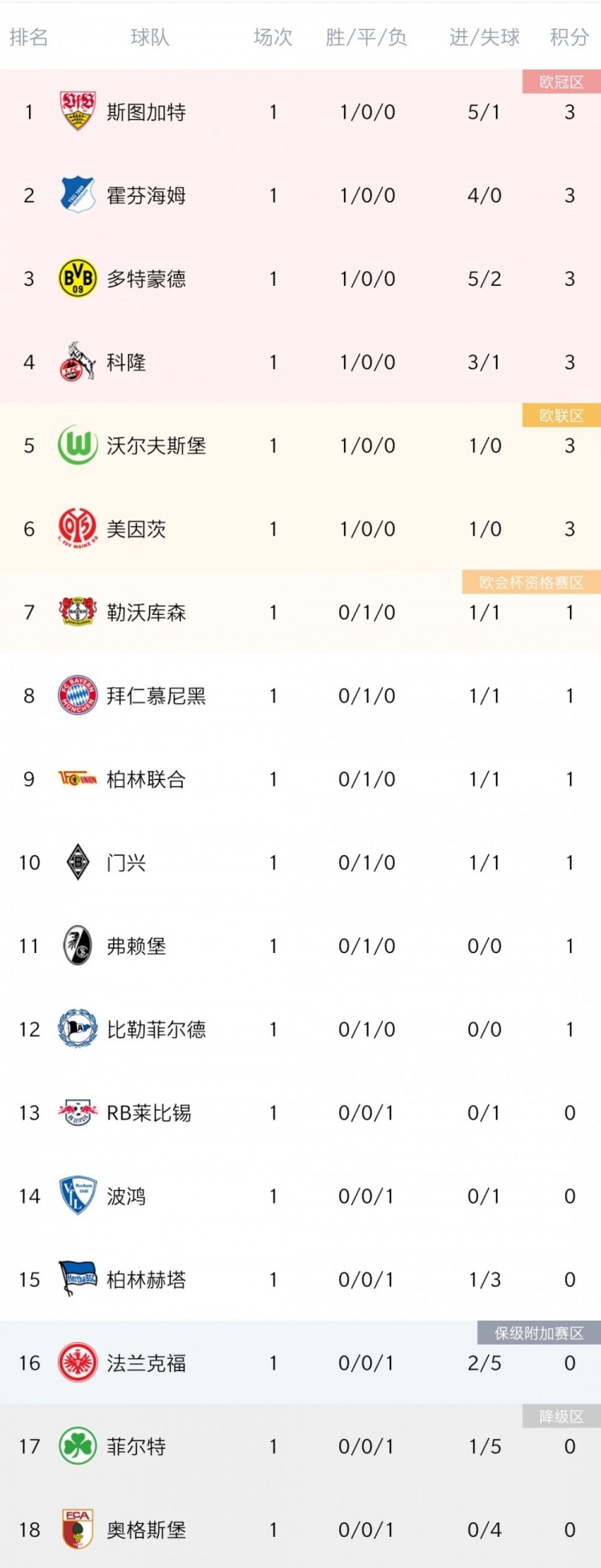Click the Hoffenheim team logo
Image resolution: width=601 pixels, height=1568 pixels.
[x=78, y=195]
